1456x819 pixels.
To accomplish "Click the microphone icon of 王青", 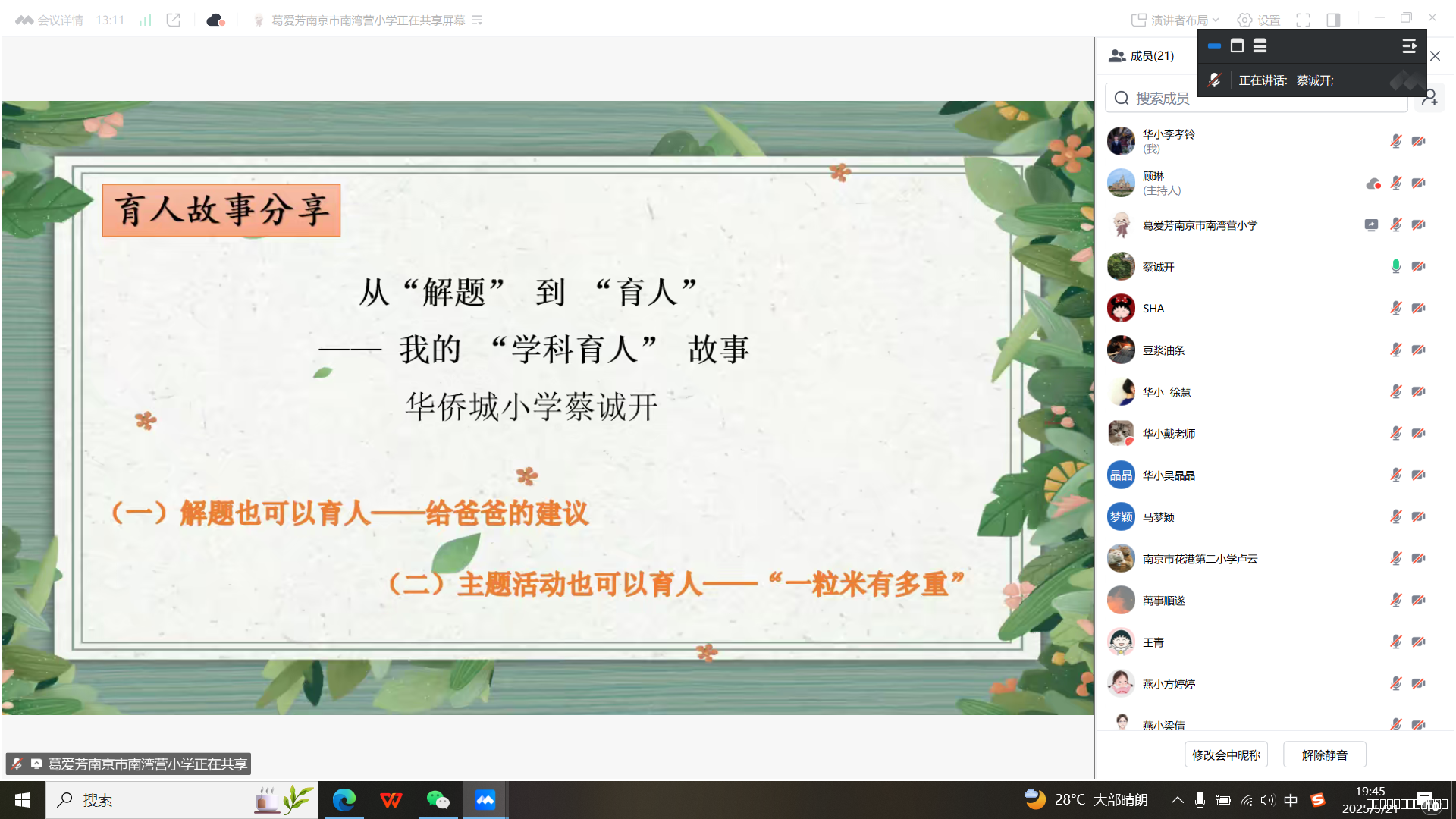I will (1395, 642).
